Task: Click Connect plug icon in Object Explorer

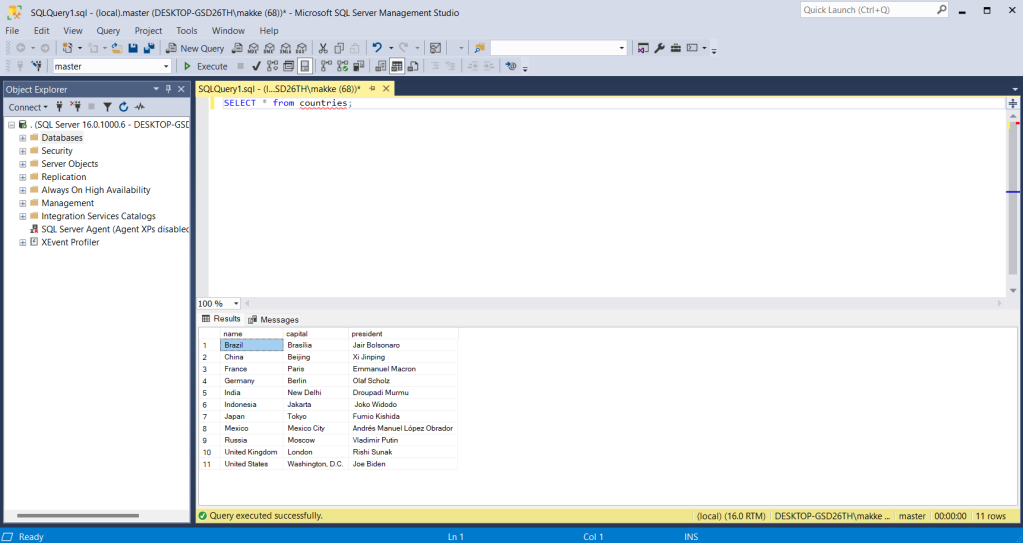Action: click(x=59, y=106)
